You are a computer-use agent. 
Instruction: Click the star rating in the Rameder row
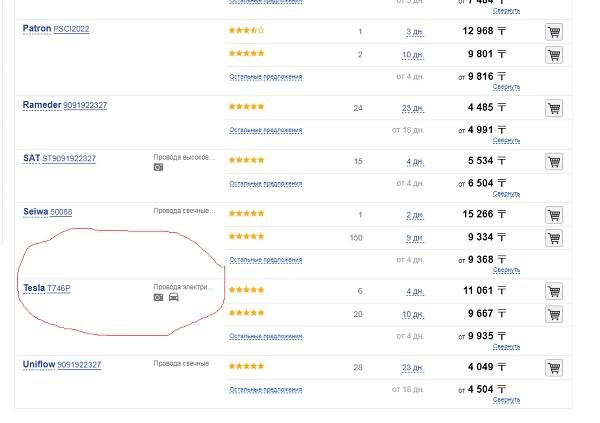point(246,106)
